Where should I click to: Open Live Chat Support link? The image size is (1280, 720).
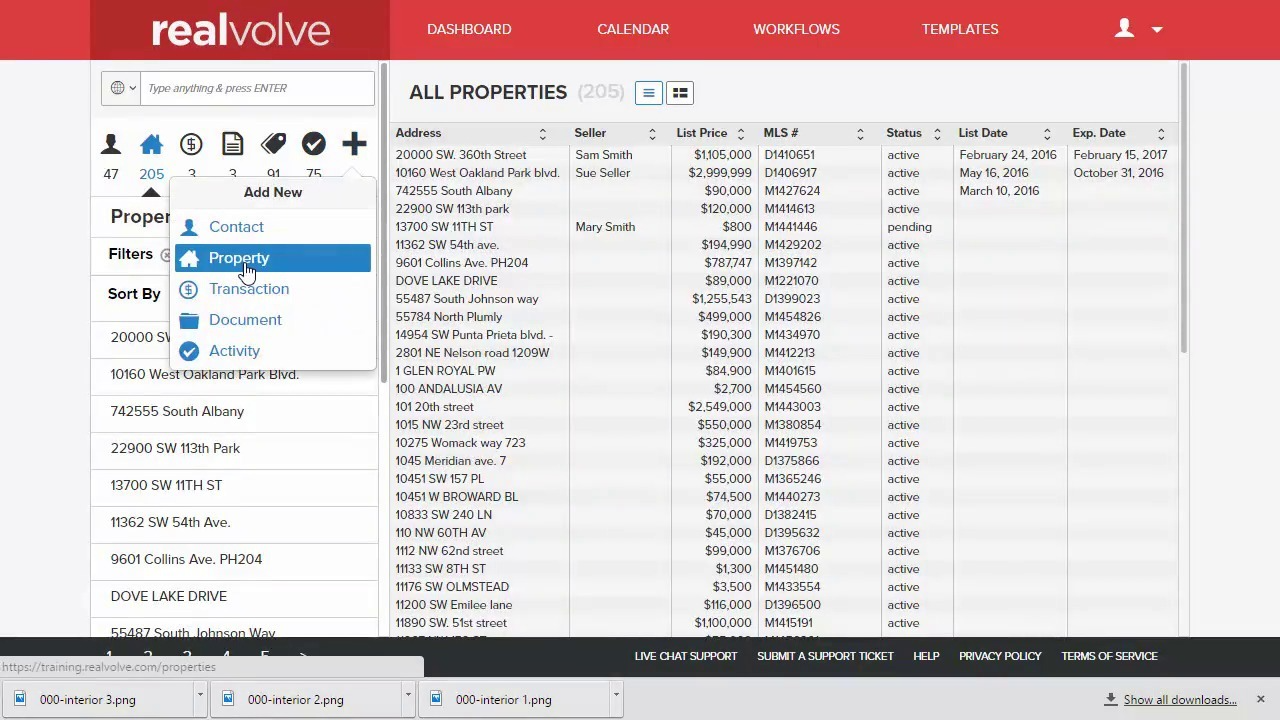tap(686, 656)
